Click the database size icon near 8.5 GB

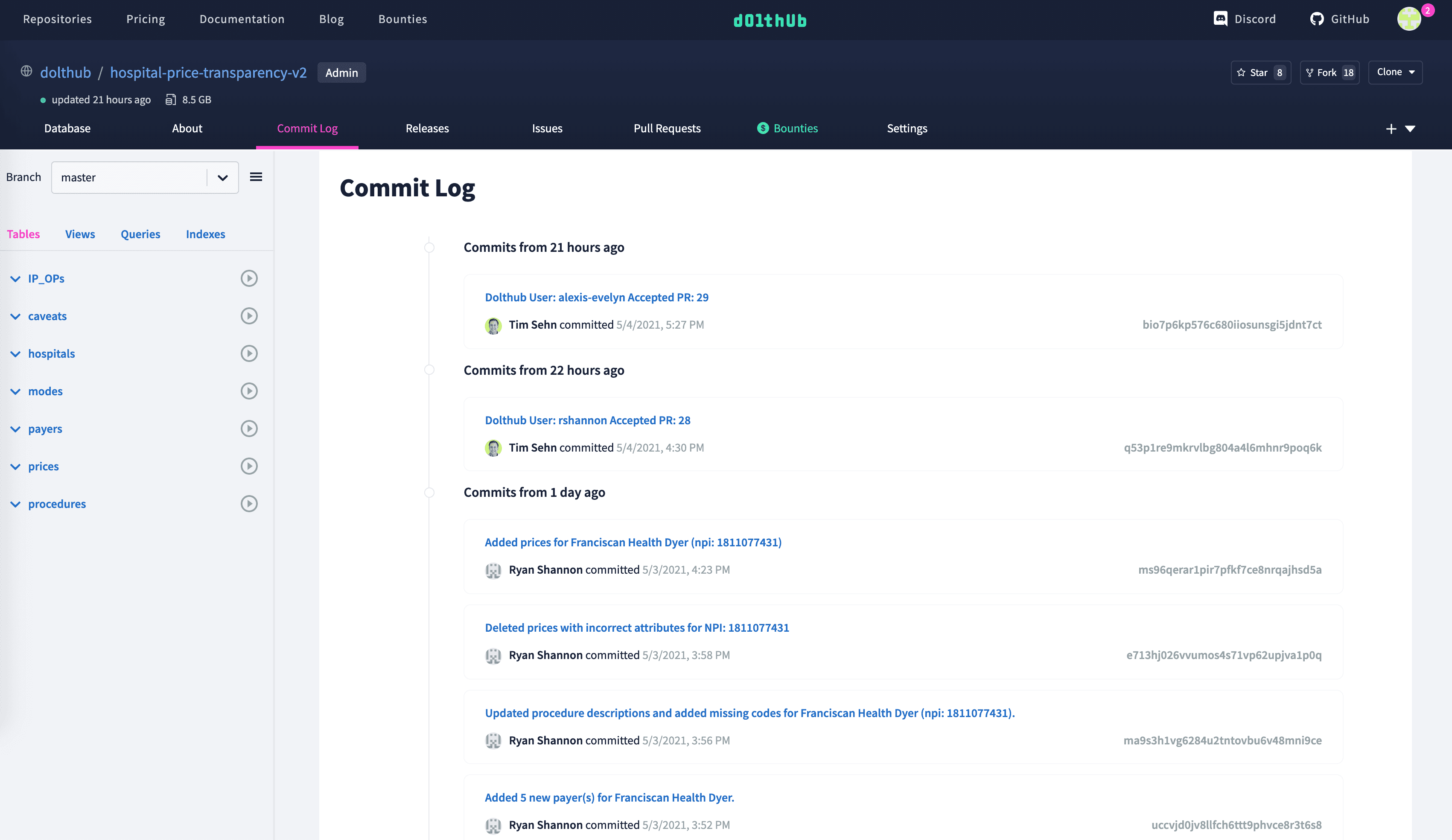pyautogui.click(x=171, y=100)
